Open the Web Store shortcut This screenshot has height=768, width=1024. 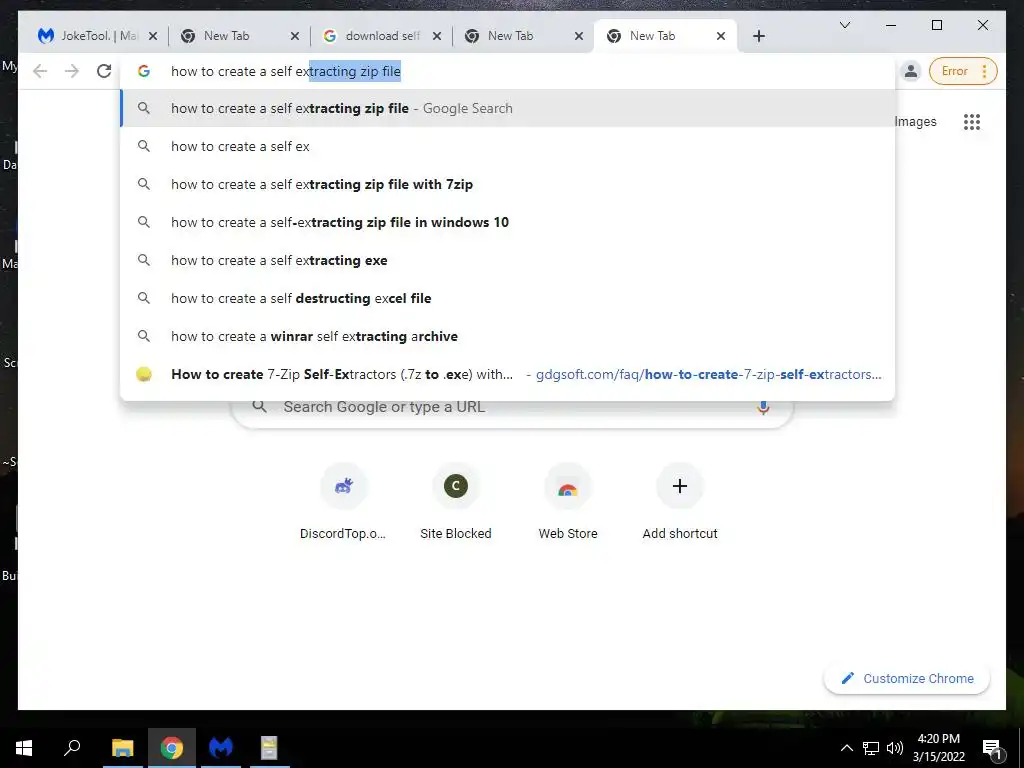[568, 502]
